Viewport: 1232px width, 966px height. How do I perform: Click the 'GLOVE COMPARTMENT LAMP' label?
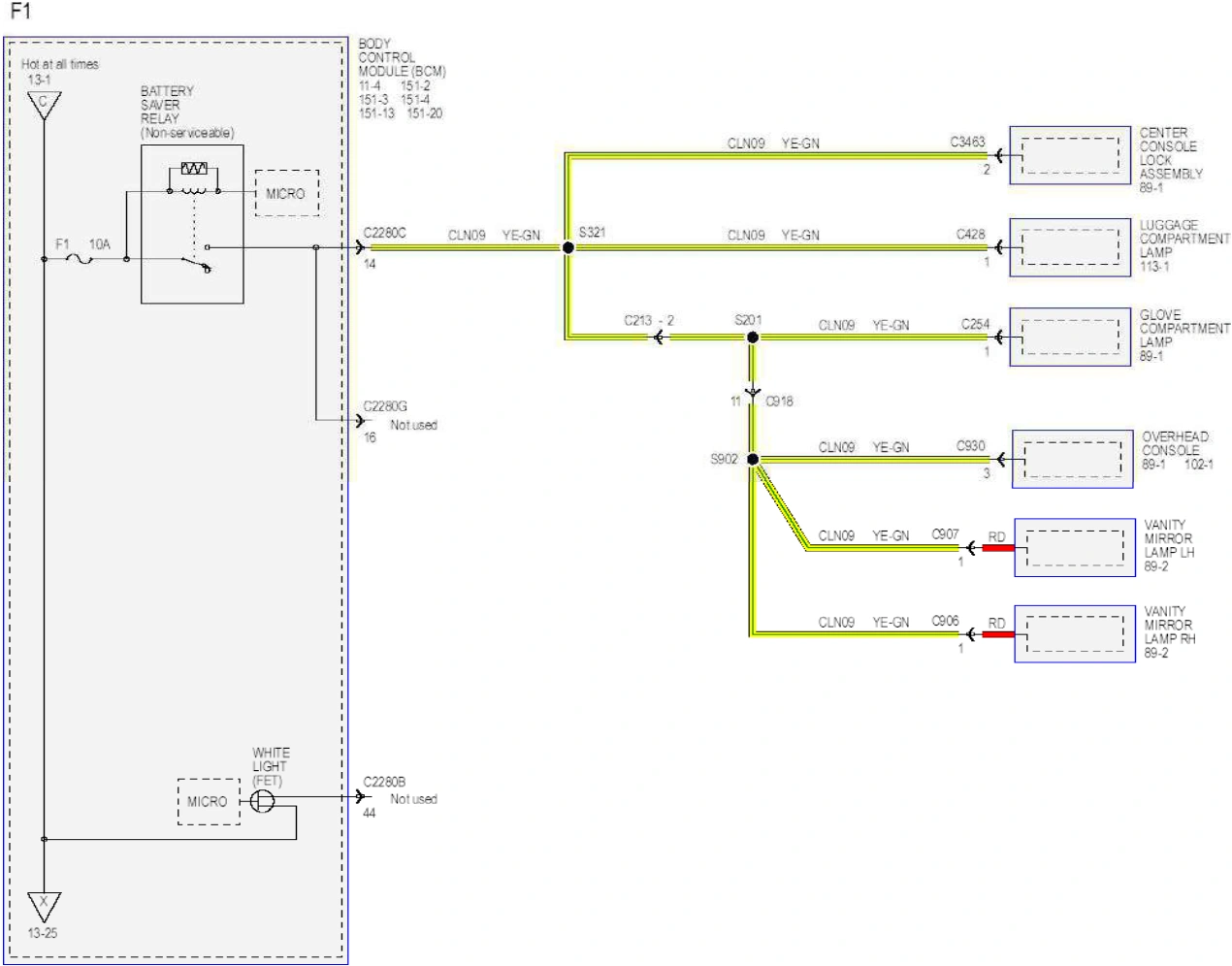(x=1184, y=329)
